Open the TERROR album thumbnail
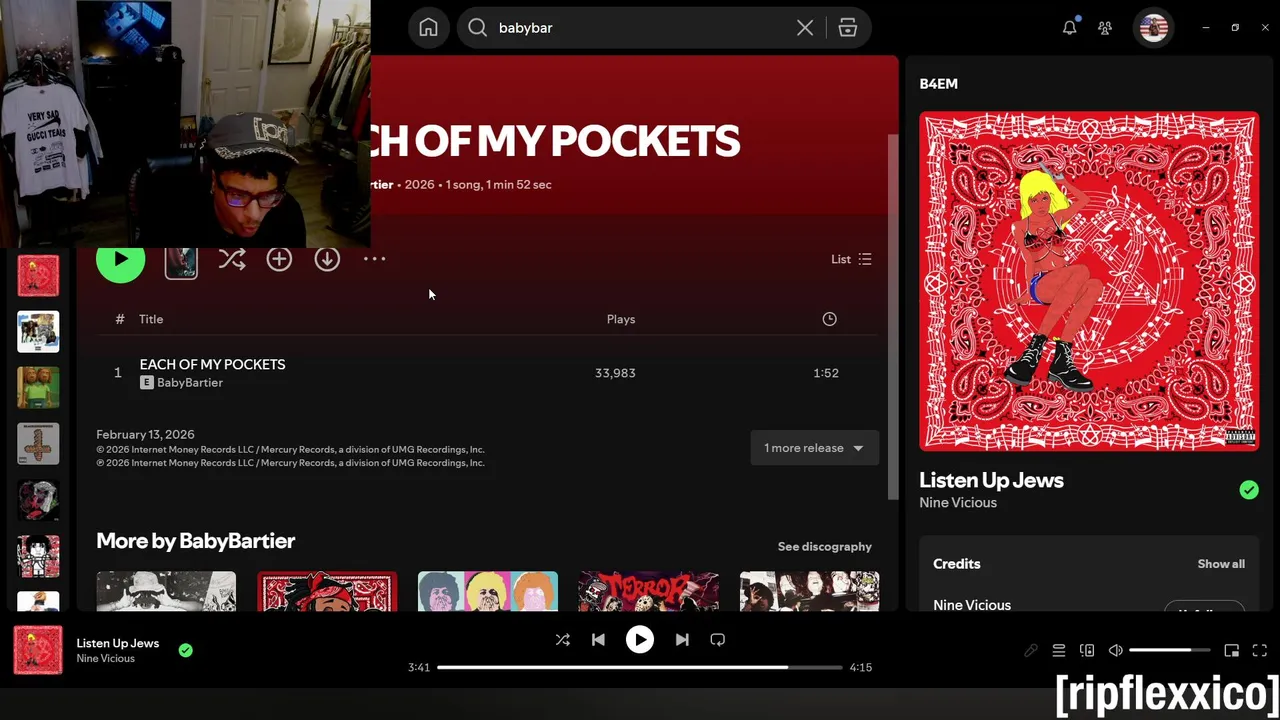The image size is (1280, 720). [648, 591]
